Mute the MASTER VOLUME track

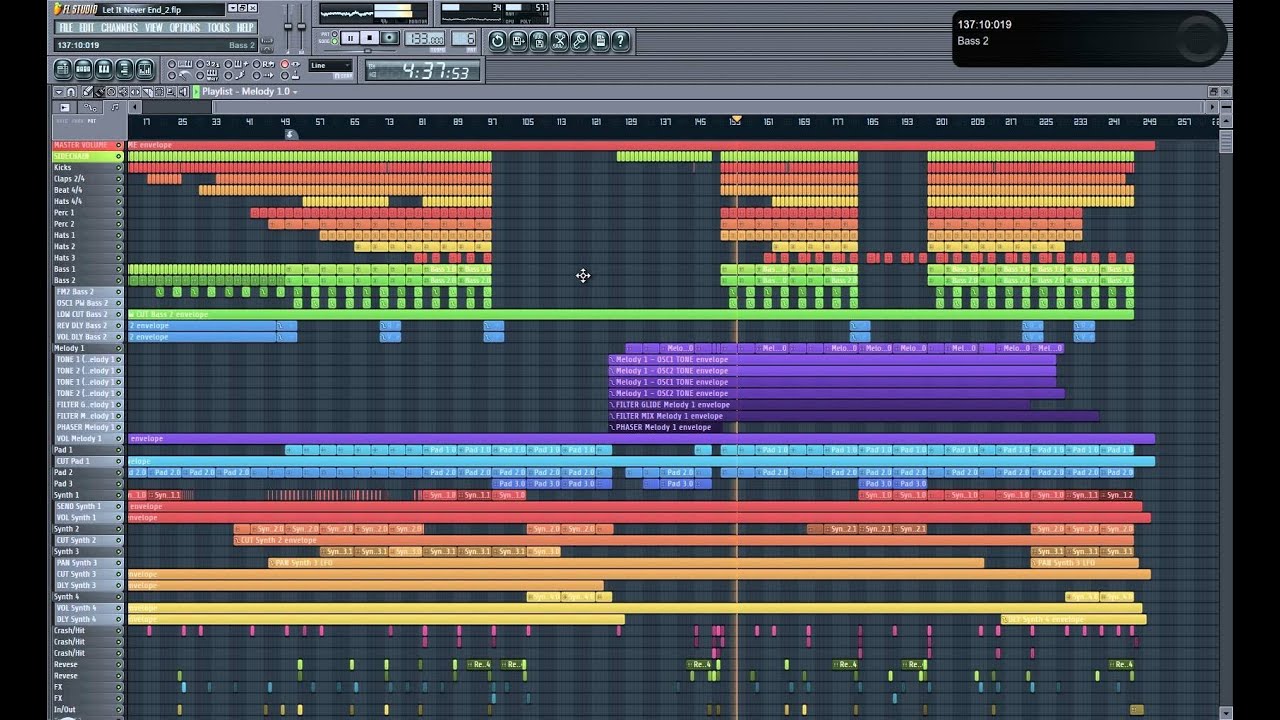[x=119, y=145]
